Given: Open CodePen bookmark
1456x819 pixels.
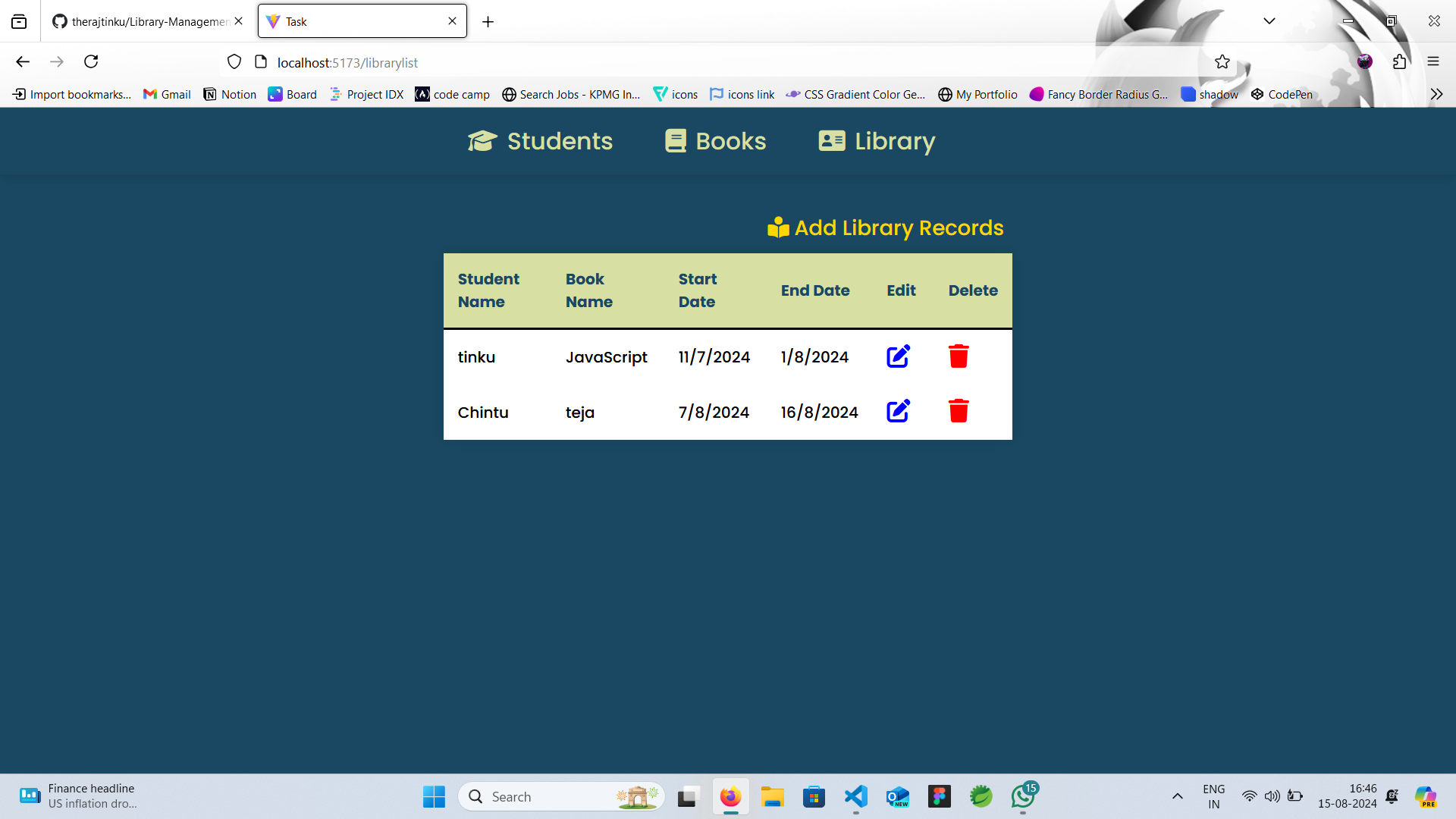Looking at the screenshot, I should (1282, 94).
